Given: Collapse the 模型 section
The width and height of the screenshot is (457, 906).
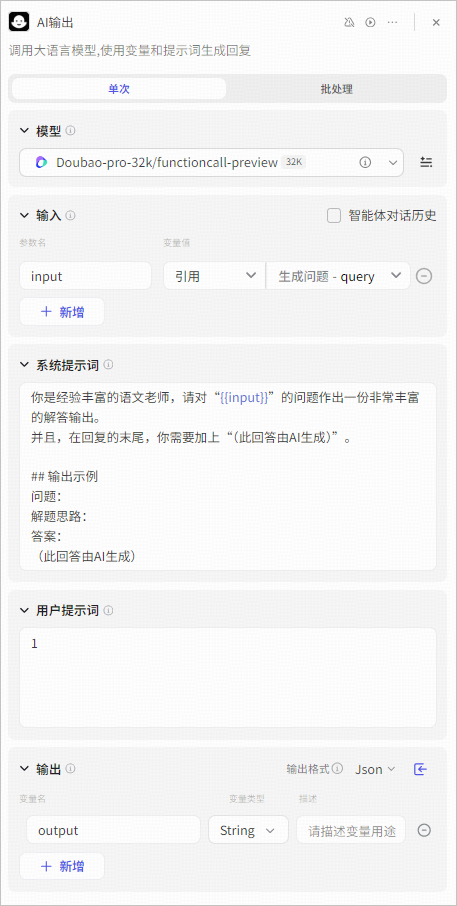Looking at the screenshot, I should (x=24, y=131).
